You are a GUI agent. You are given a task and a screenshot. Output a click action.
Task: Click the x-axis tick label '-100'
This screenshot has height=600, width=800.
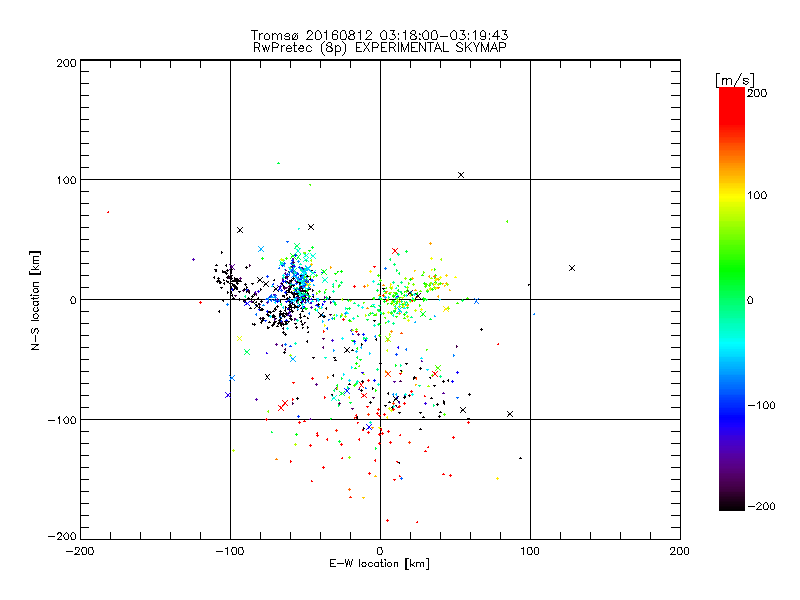[230, 551]
